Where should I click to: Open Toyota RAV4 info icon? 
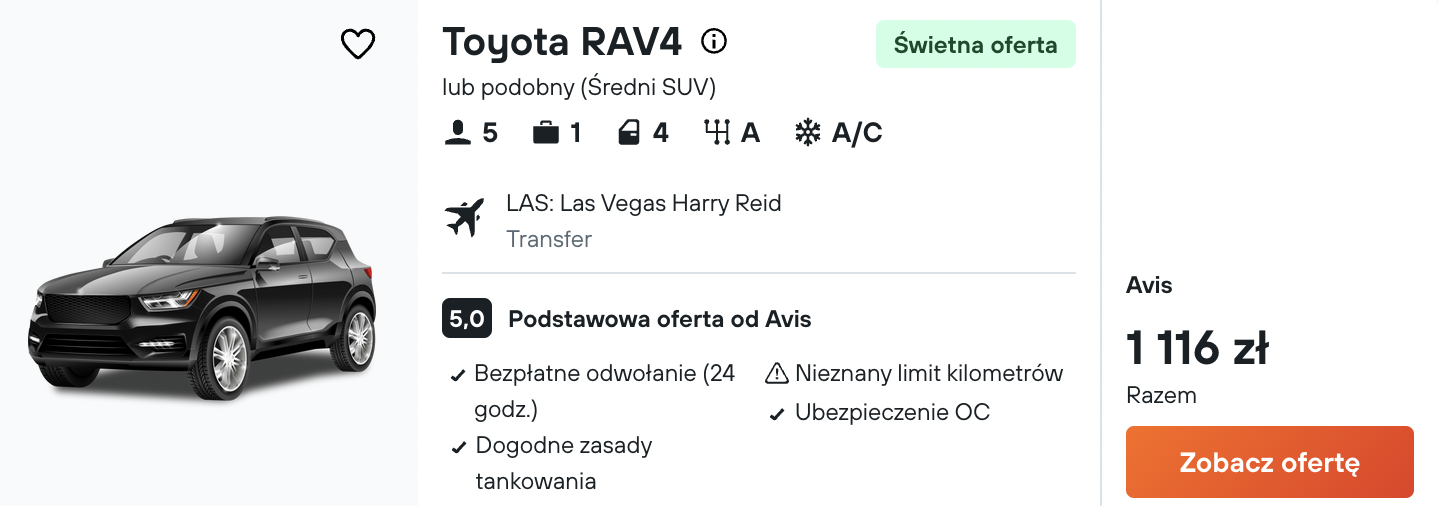click(714, 42)
